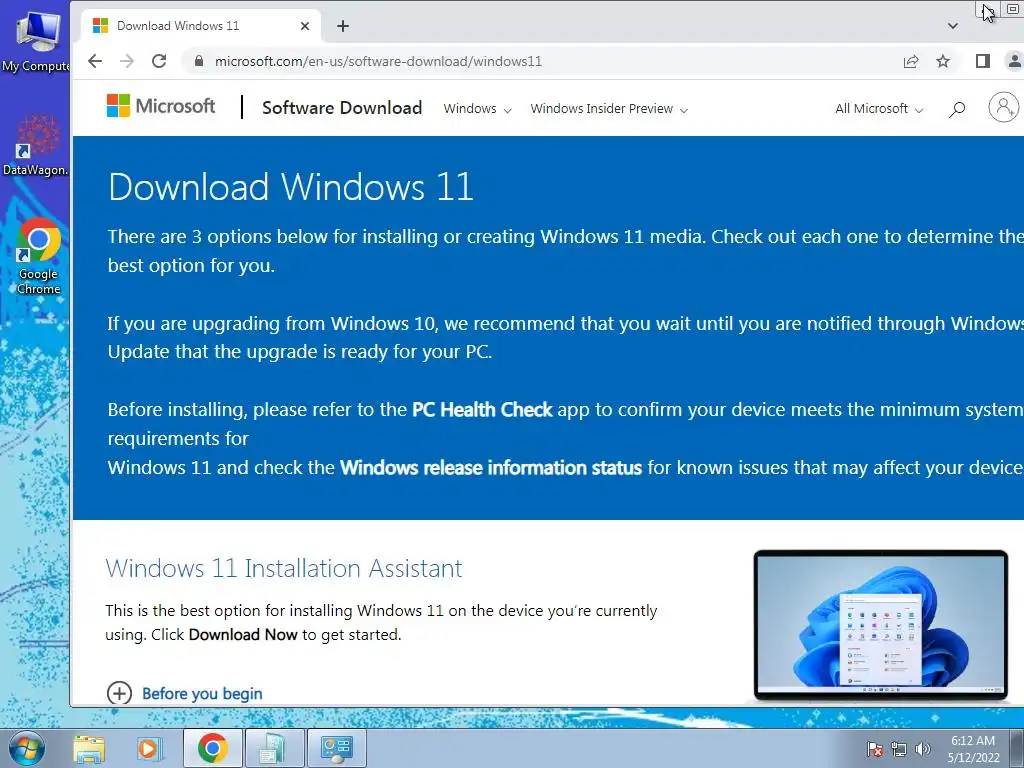The height and width of the screenshot is (768, 1024).
Task: Click the taskbar clock showing 6:12 AM
Action: click(x=973, y=749)
